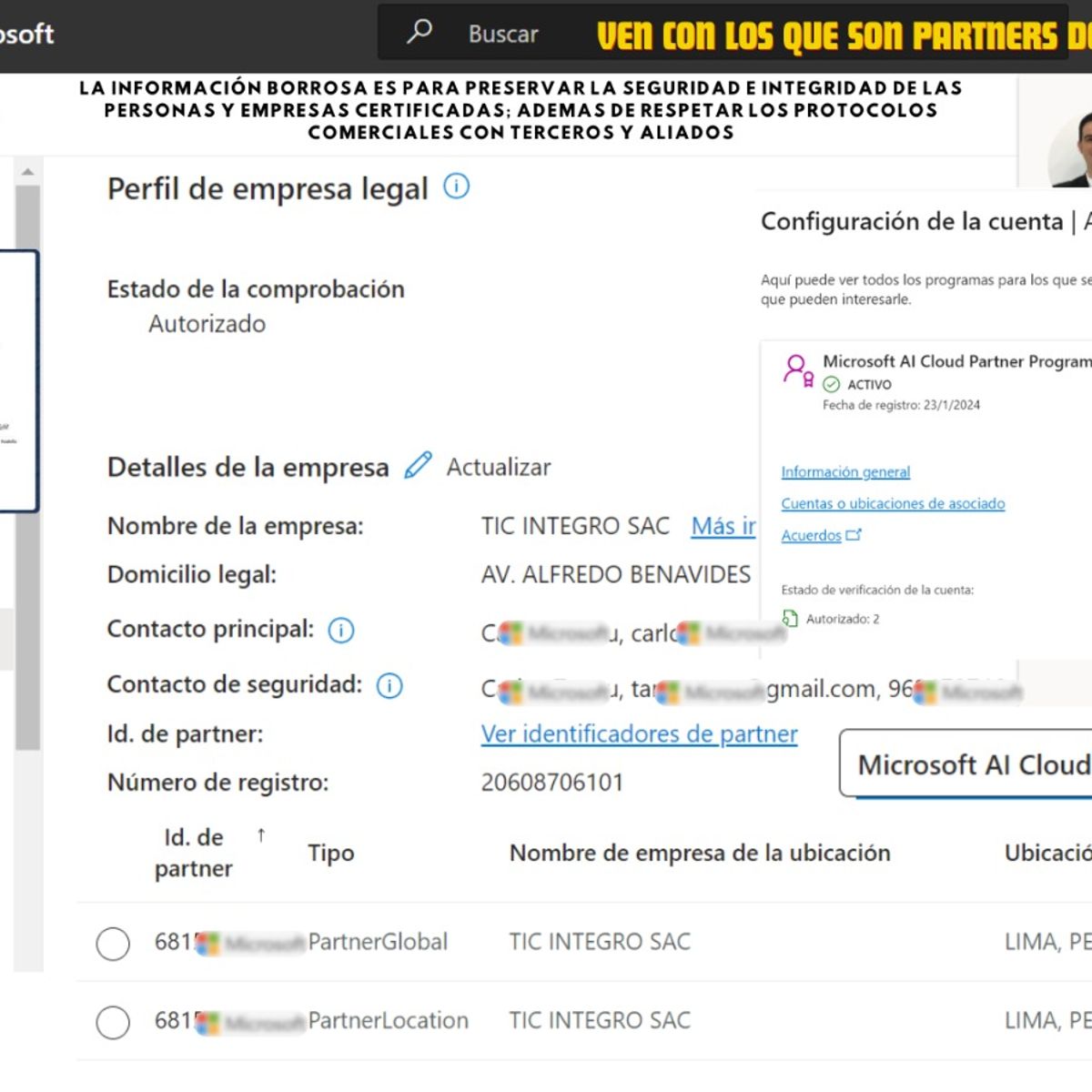Click the search magnifier icon

419,32
